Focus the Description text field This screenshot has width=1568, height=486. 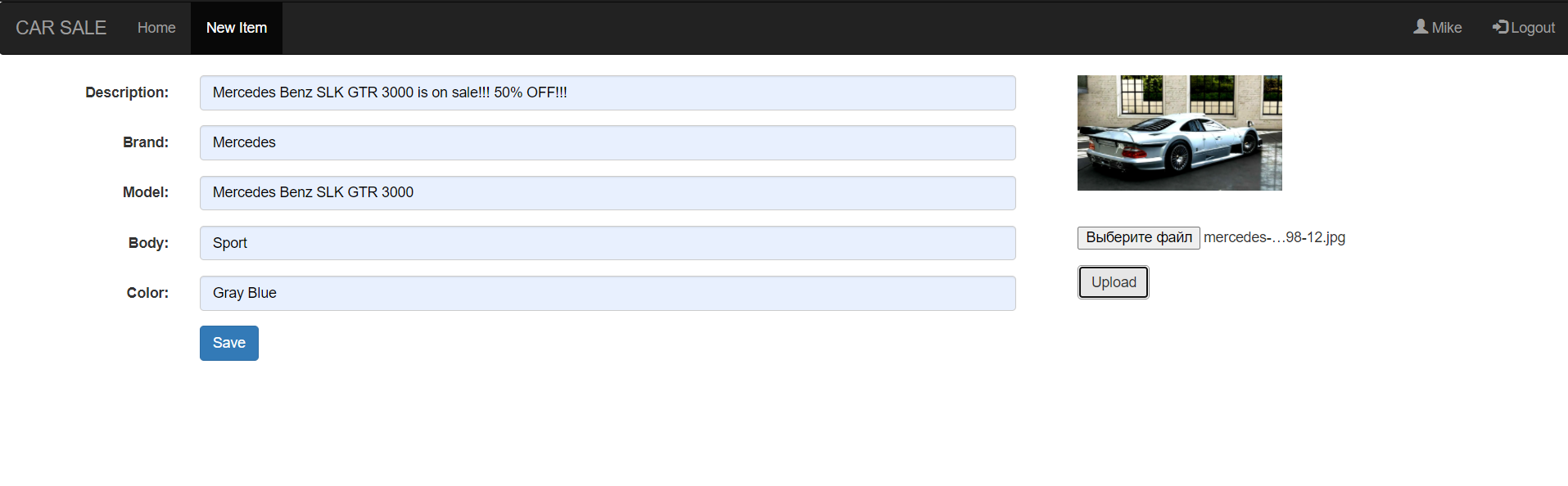608,92
